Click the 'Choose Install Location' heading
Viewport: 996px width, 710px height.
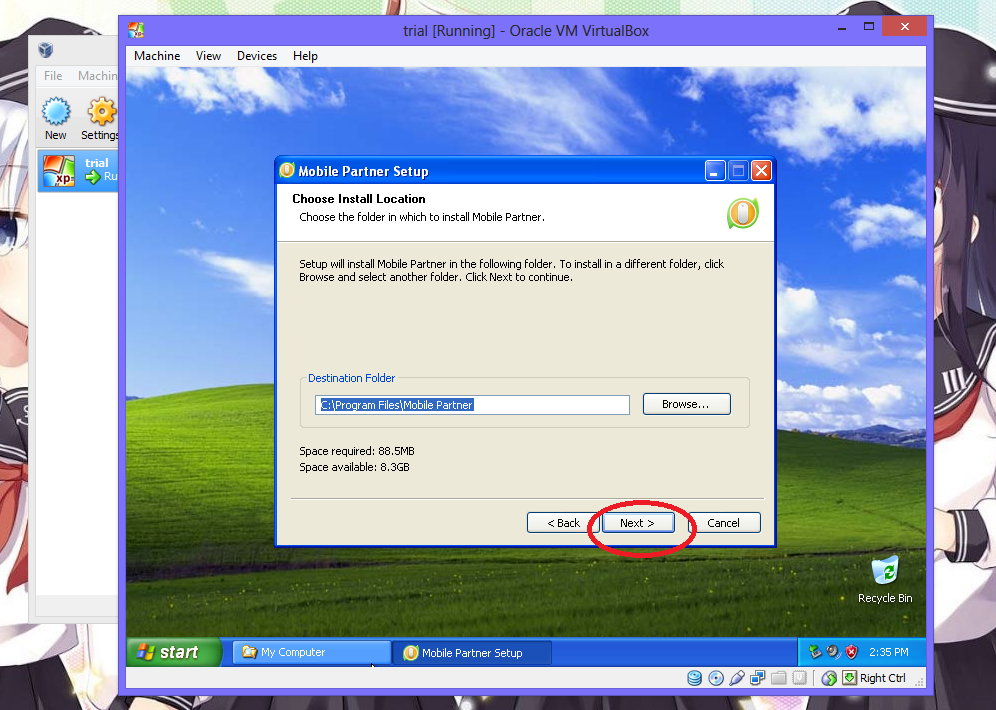point(359,199)
